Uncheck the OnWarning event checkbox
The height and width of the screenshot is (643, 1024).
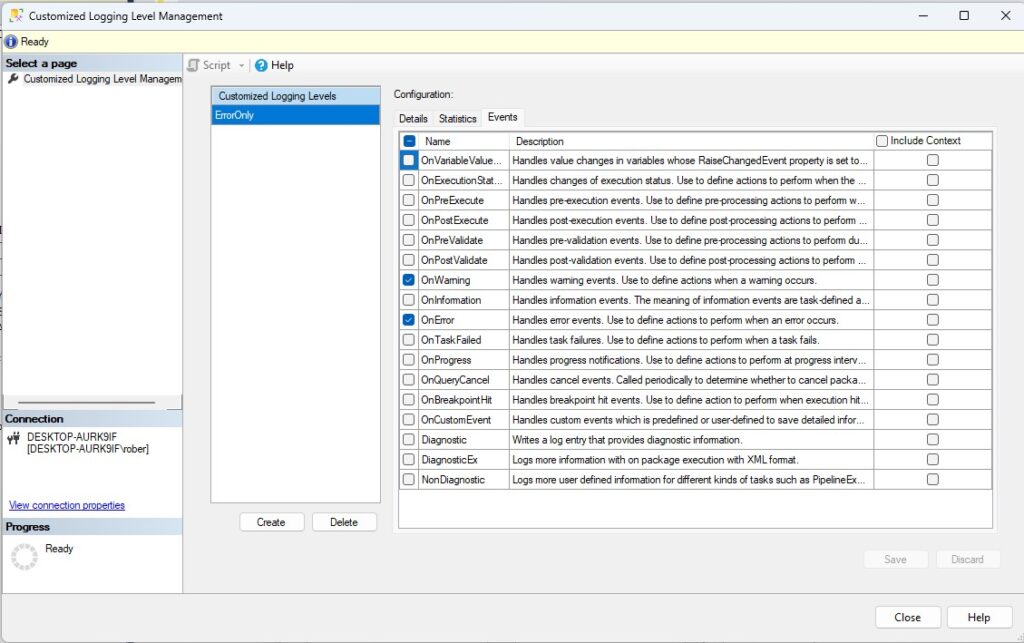(x=409, y=280)
